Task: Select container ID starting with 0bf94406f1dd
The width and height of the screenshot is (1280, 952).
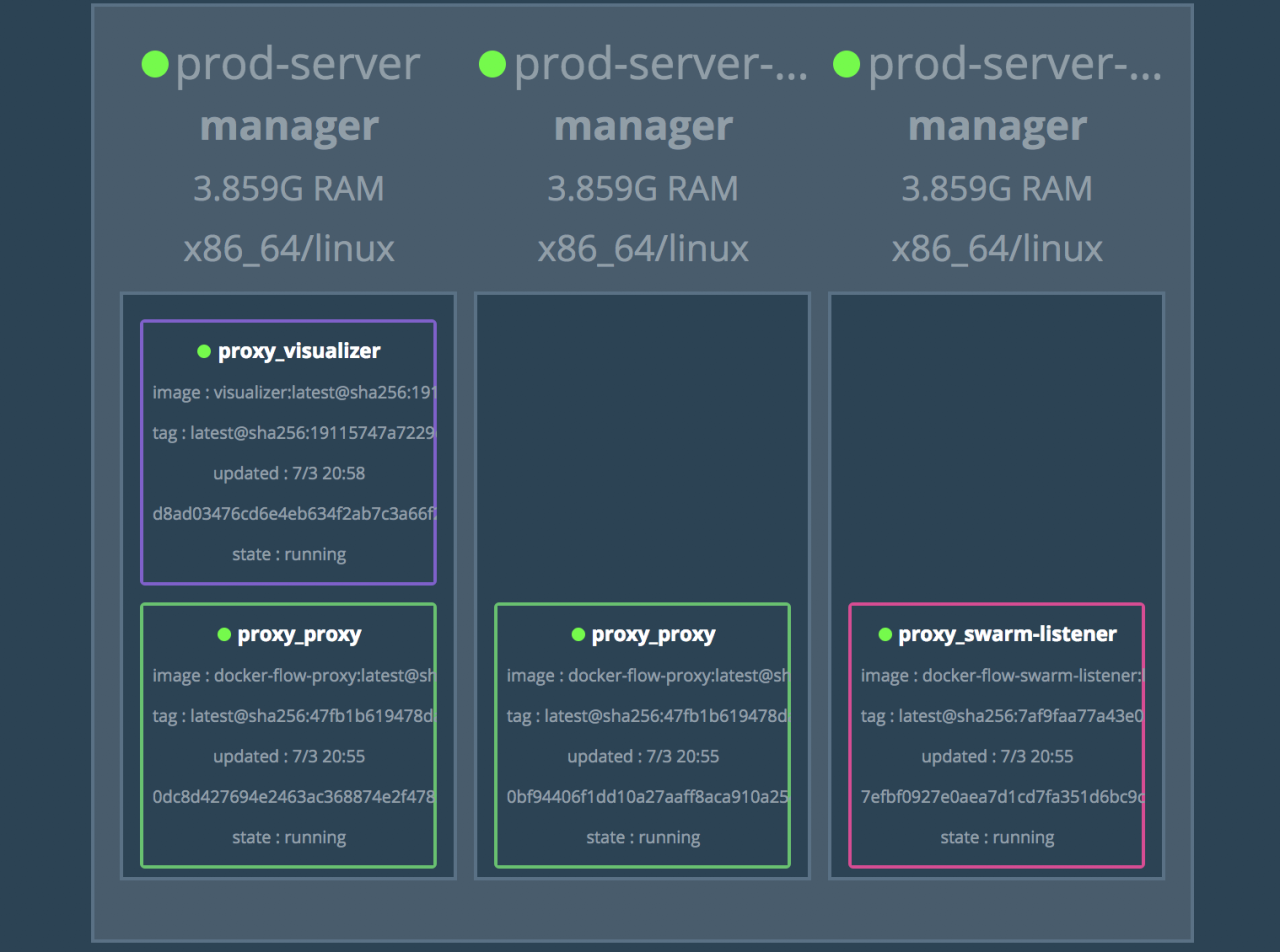Action: (648, 797)
